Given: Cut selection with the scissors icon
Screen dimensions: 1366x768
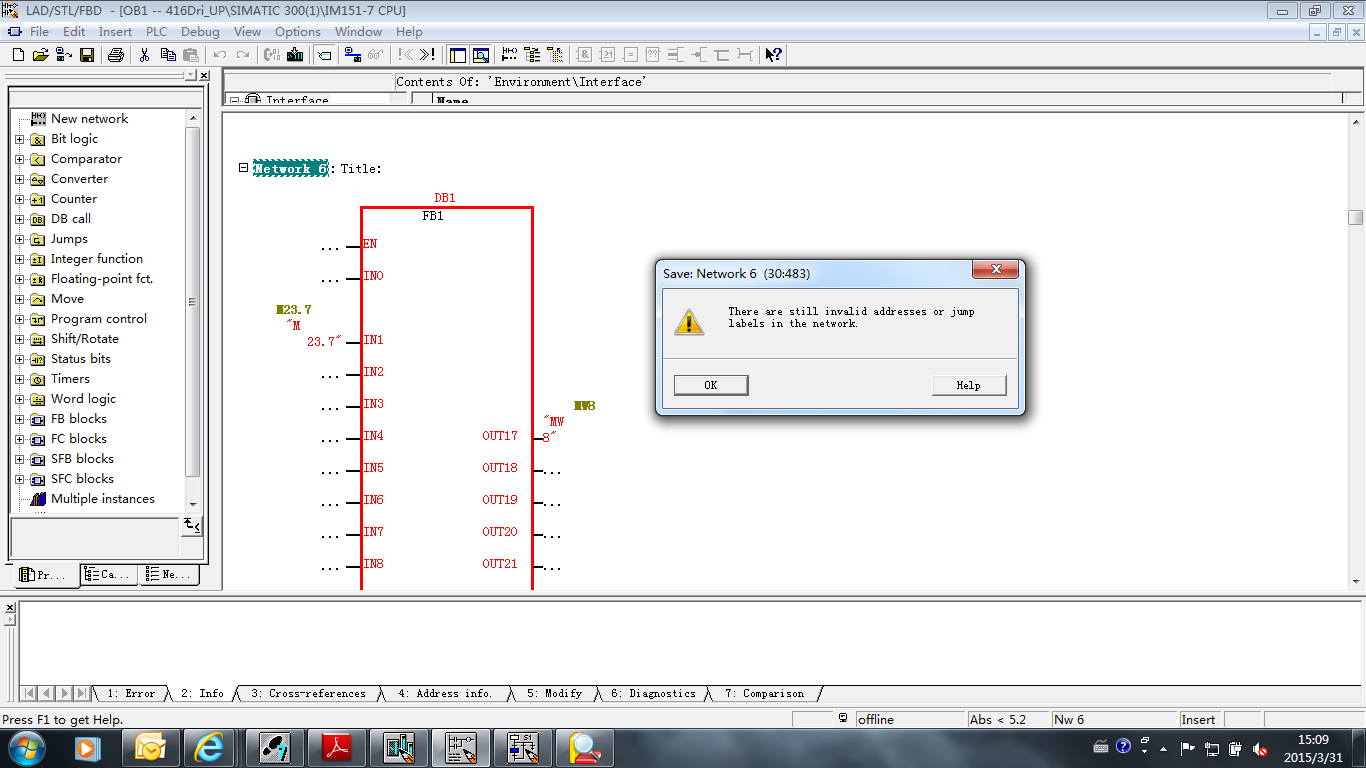Looking at the screenshot, I should [145, 55].
